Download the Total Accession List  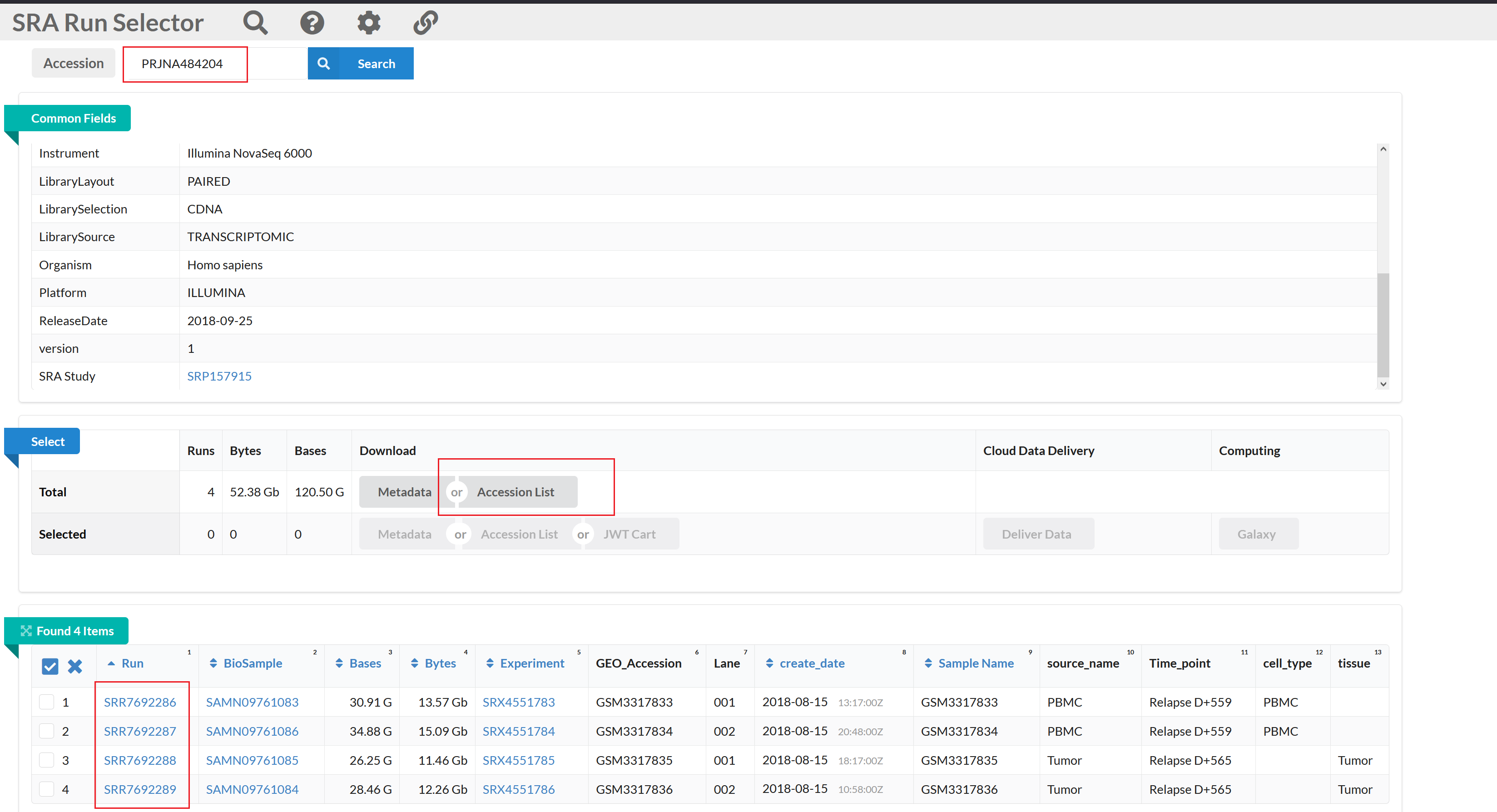(516, 492)
